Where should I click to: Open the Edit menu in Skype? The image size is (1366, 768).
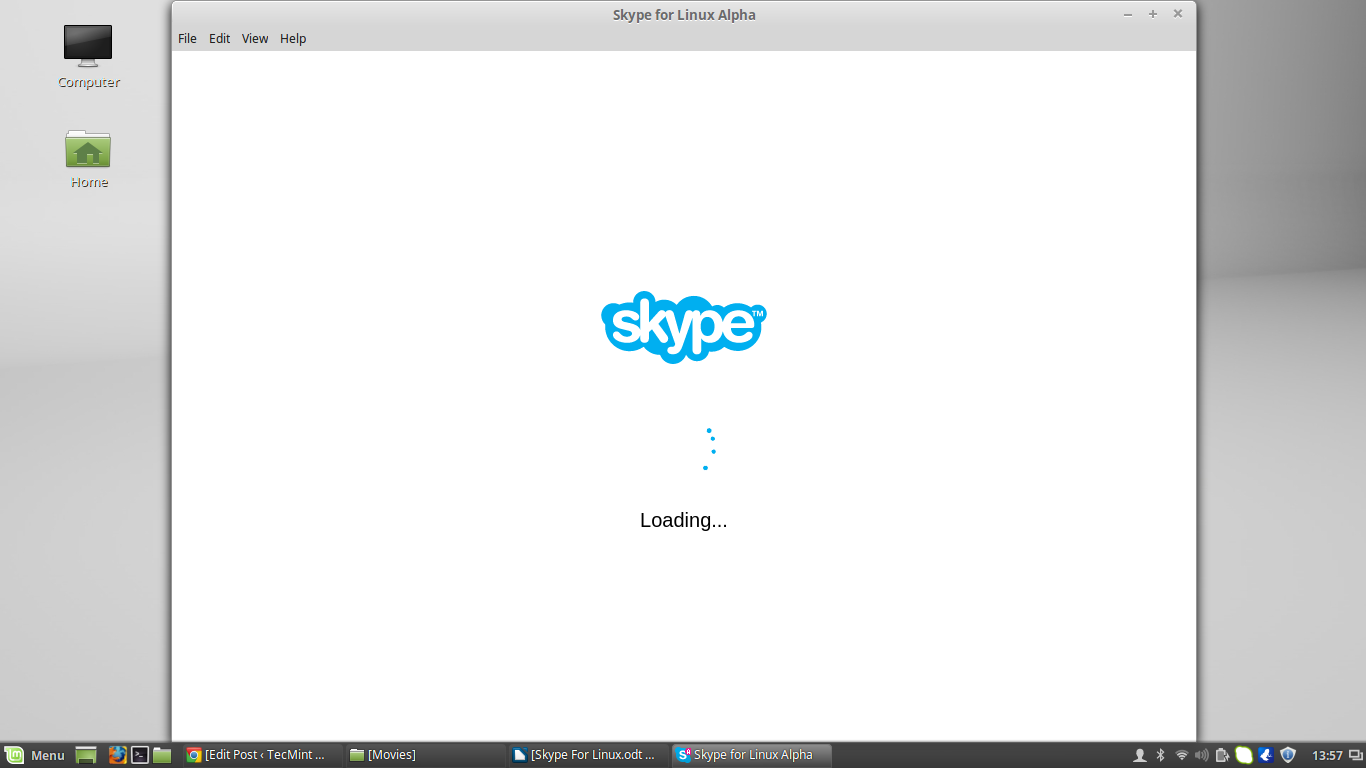(x=219, y=39)
